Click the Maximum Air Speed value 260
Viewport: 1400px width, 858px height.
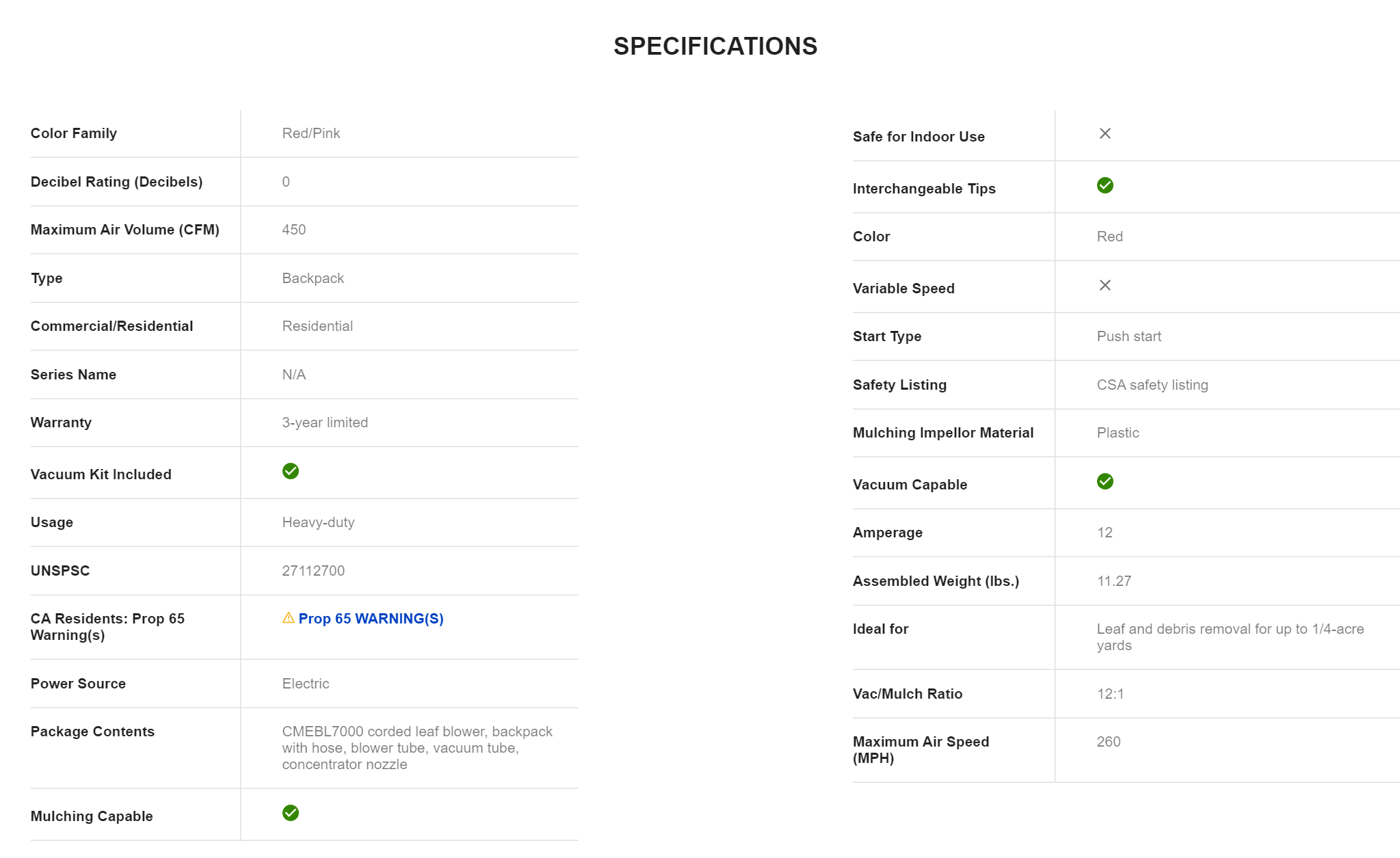(1109, 742)
